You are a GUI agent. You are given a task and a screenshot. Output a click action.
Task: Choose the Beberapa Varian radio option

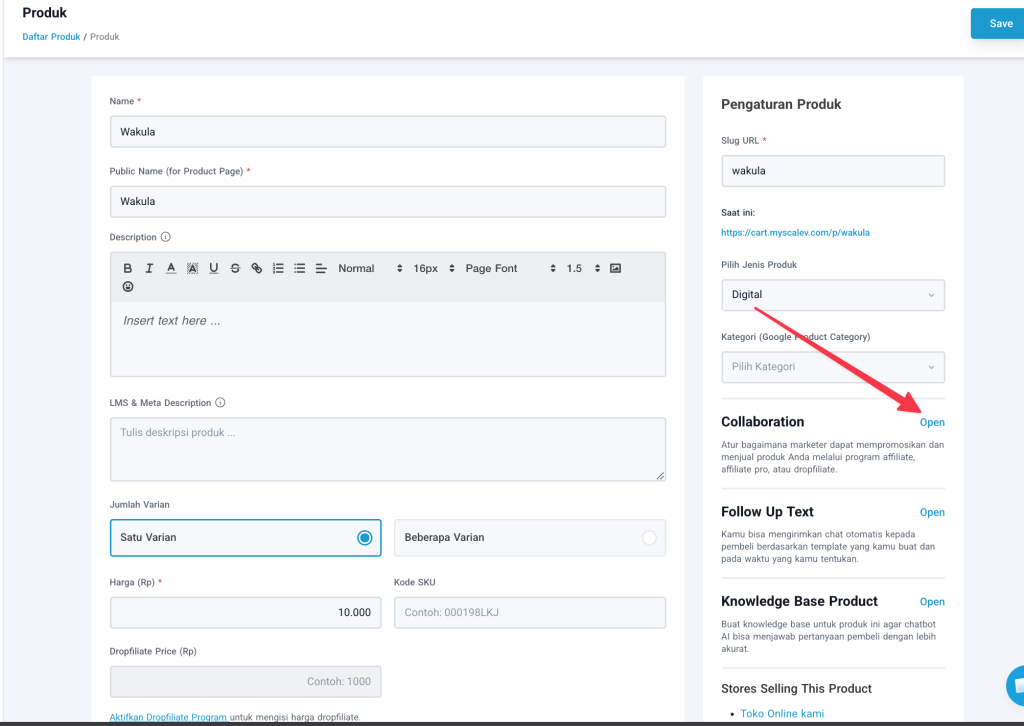coord(649,538)
